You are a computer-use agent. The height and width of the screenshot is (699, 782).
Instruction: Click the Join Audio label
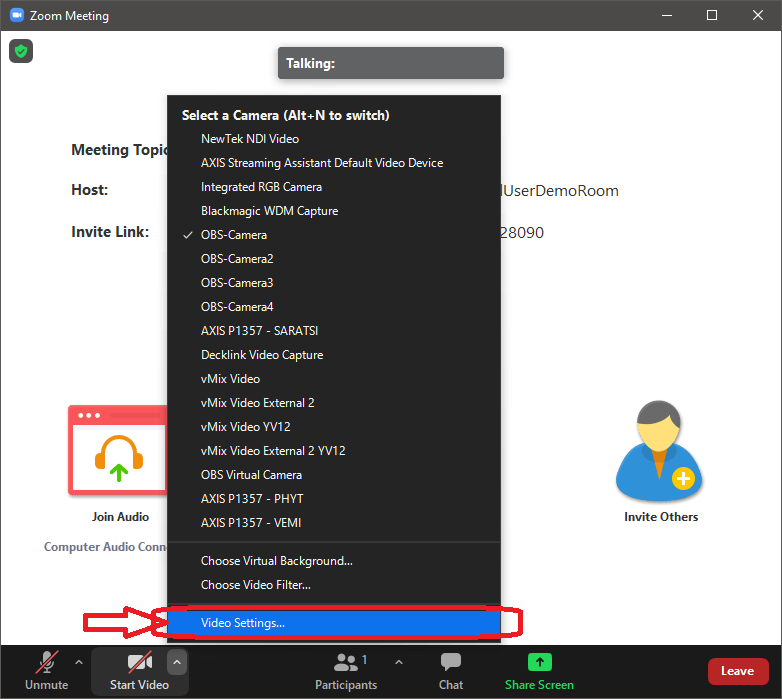tap(120, 517)
